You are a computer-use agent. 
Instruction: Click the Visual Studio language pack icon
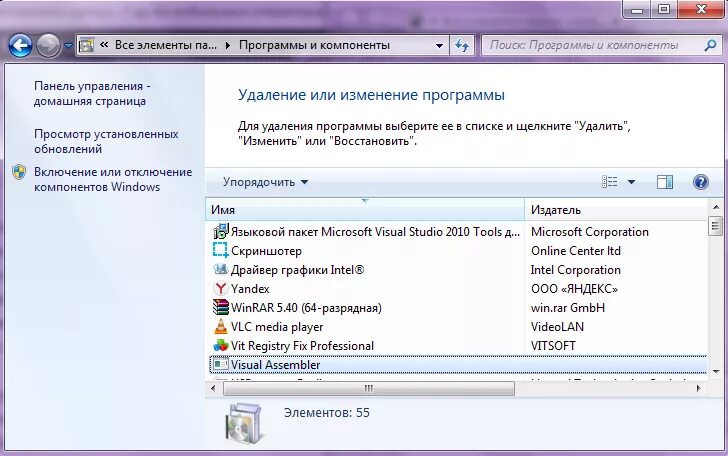click(x=221, y=231)
